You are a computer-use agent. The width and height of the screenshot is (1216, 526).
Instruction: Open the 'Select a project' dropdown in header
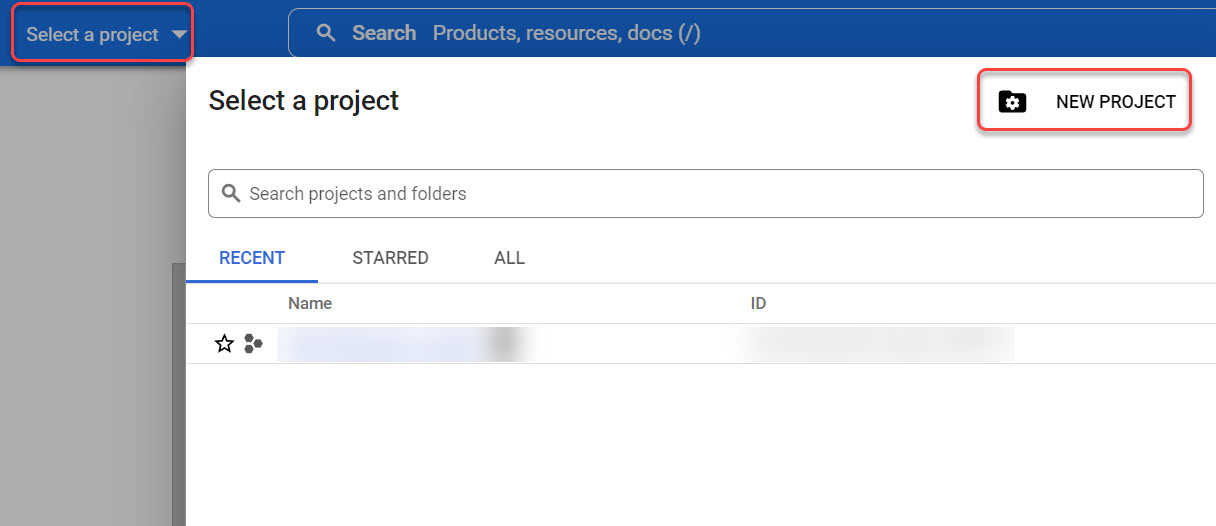click(x=93, y=34)
